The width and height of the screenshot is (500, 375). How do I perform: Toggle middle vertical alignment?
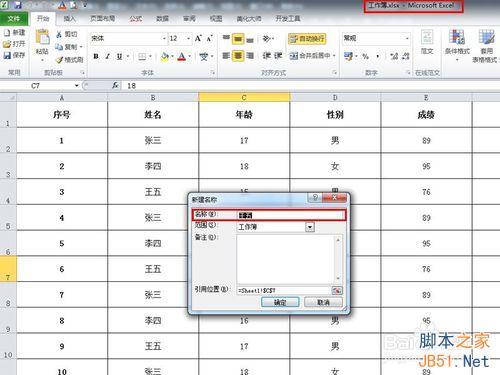coord(238,39)
